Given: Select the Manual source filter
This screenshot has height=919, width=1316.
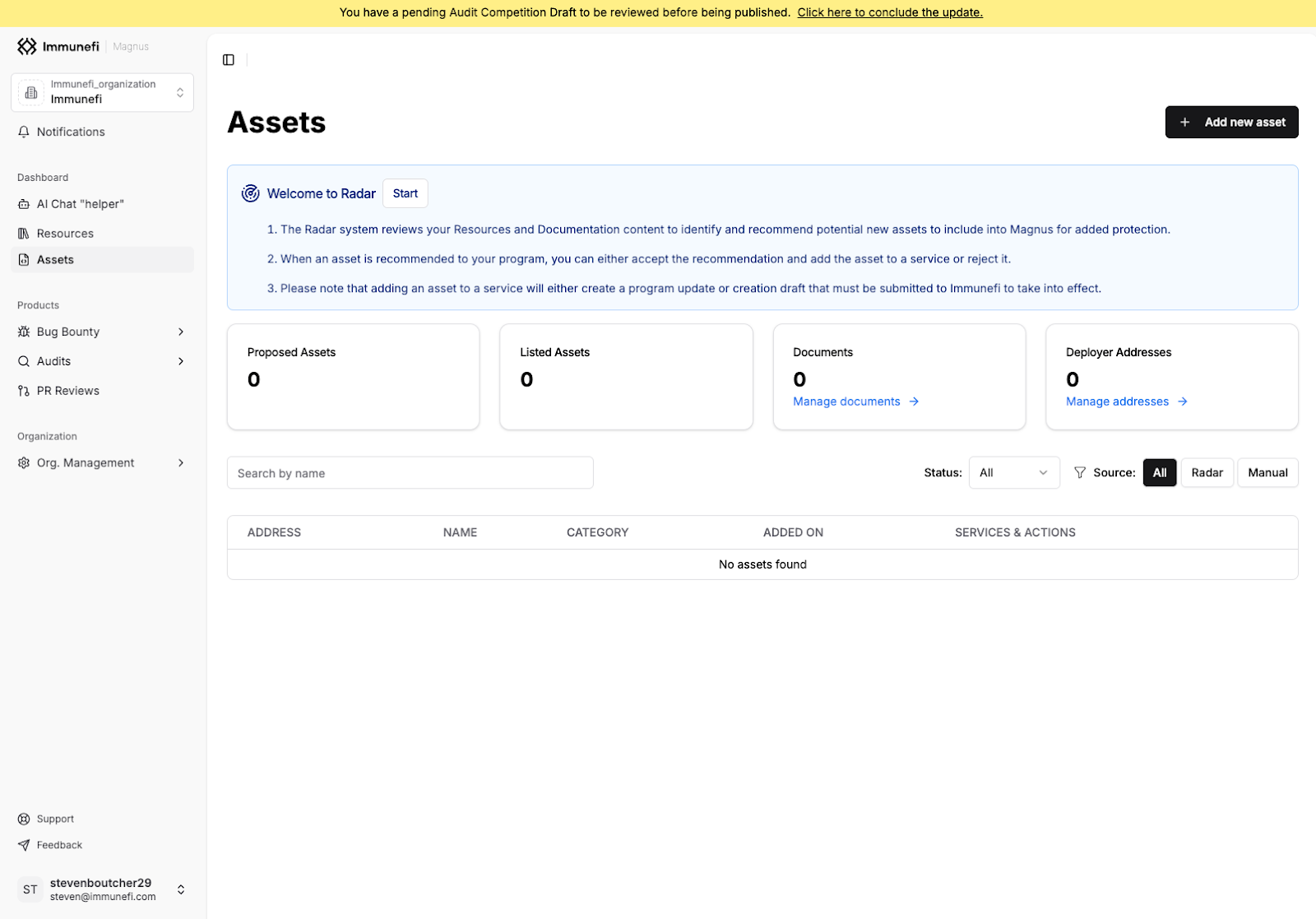Looking at the screenshot, I should pos(1267,473).
